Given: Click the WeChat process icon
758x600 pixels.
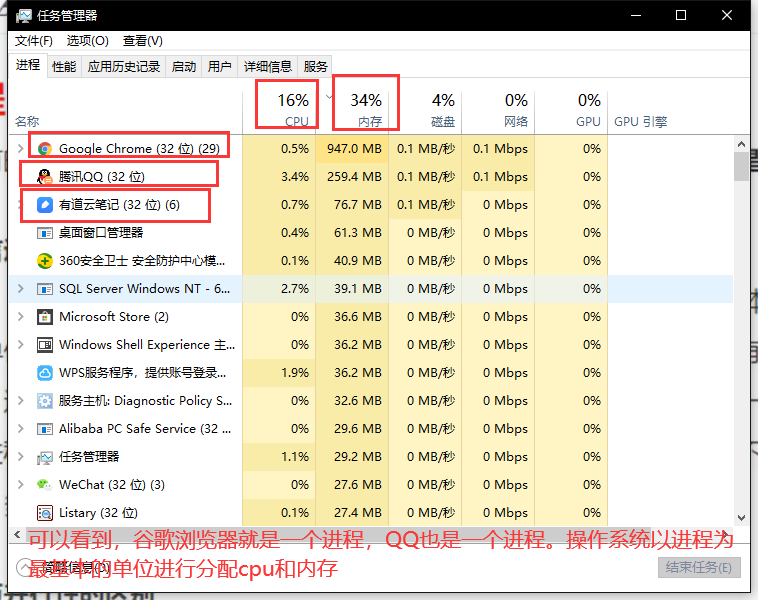Looking at the screenshot, I should (45, 484).
